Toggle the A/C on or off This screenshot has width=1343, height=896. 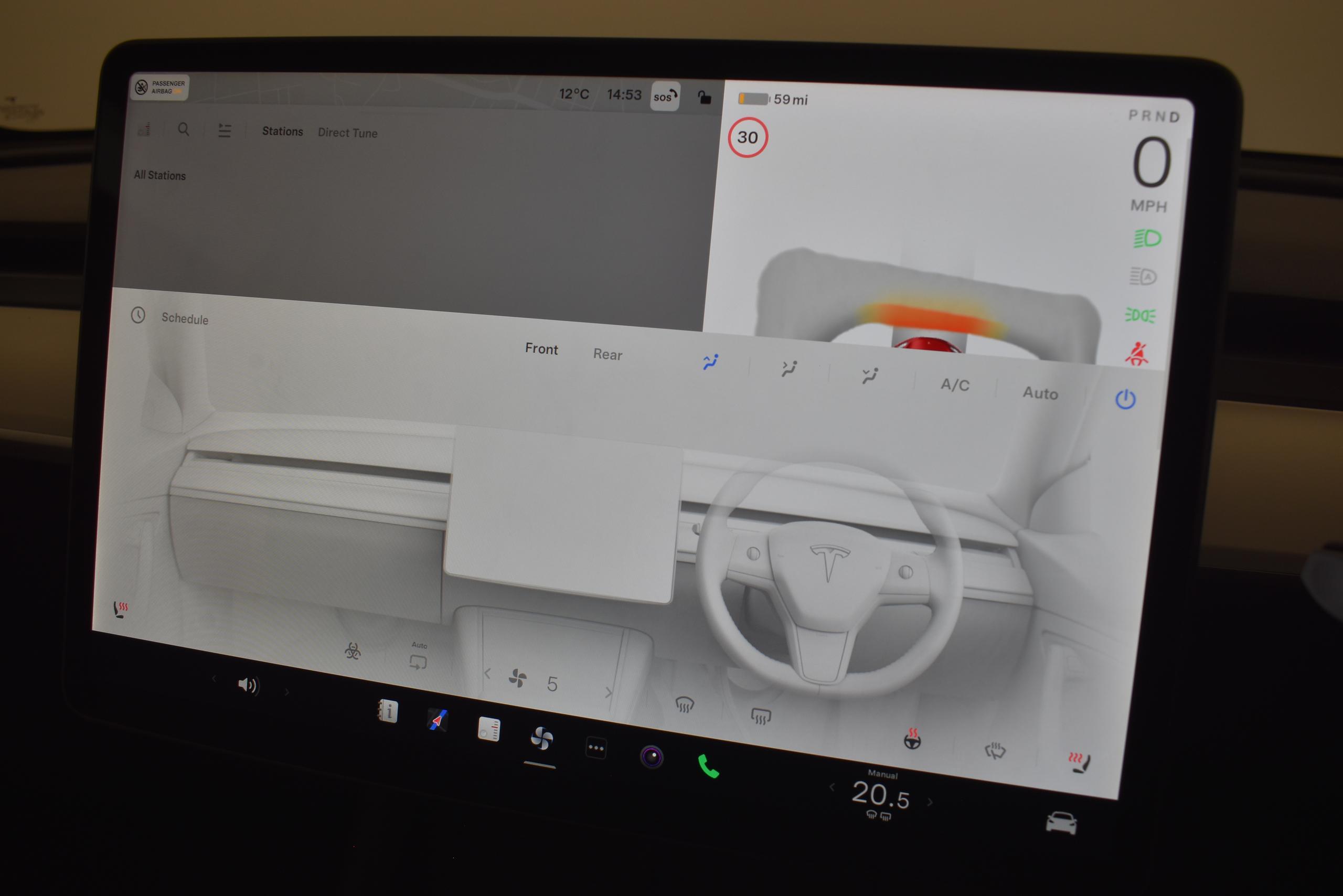[x=955, y=385]
